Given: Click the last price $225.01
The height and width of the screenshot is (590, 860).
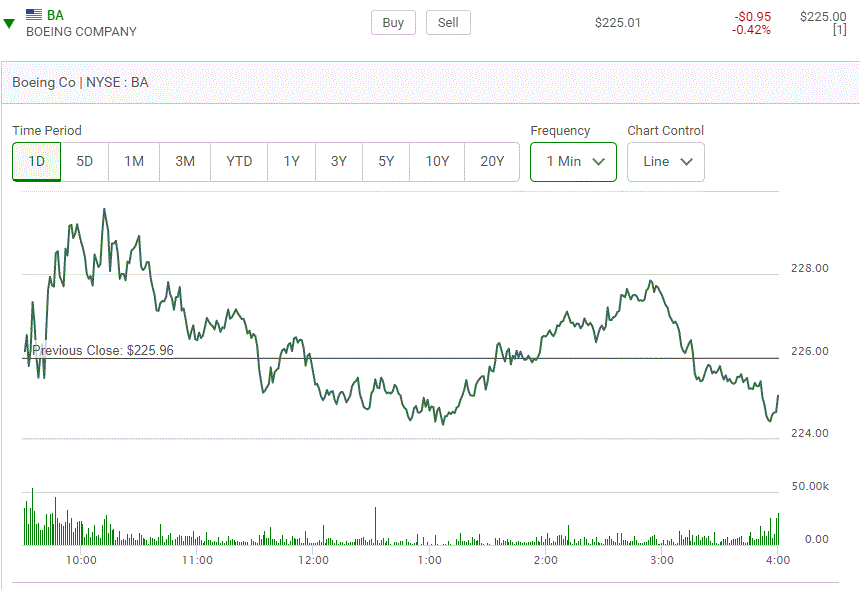Looking at the screenshot, I should point(618,23).
